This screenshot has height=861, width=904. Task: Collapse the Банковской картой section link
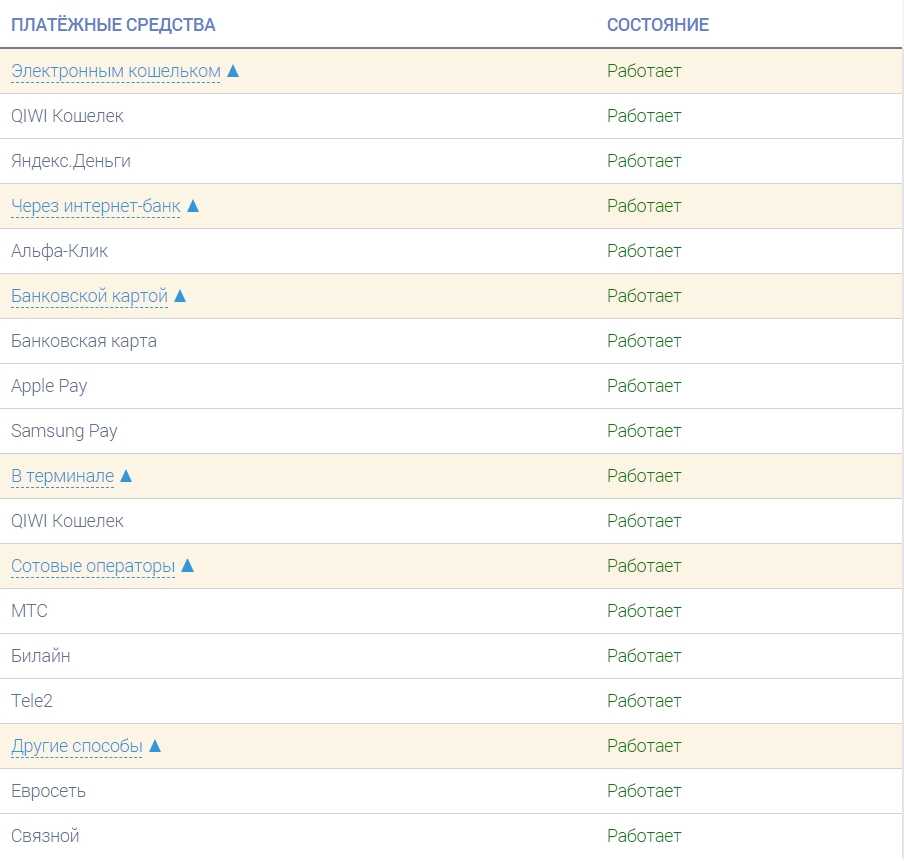[x=89, y=296]
